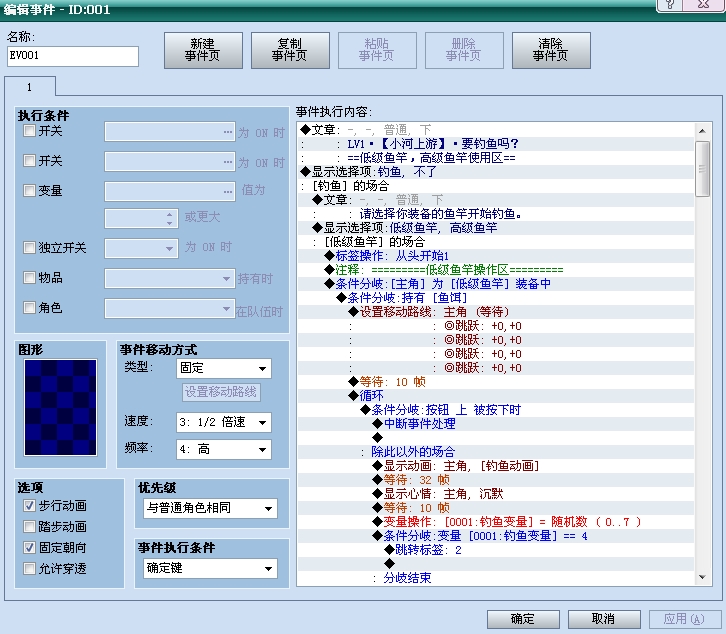Click the 新建事件页 button
The height and width of the screenshot is (634, 726).
point(203,50)
